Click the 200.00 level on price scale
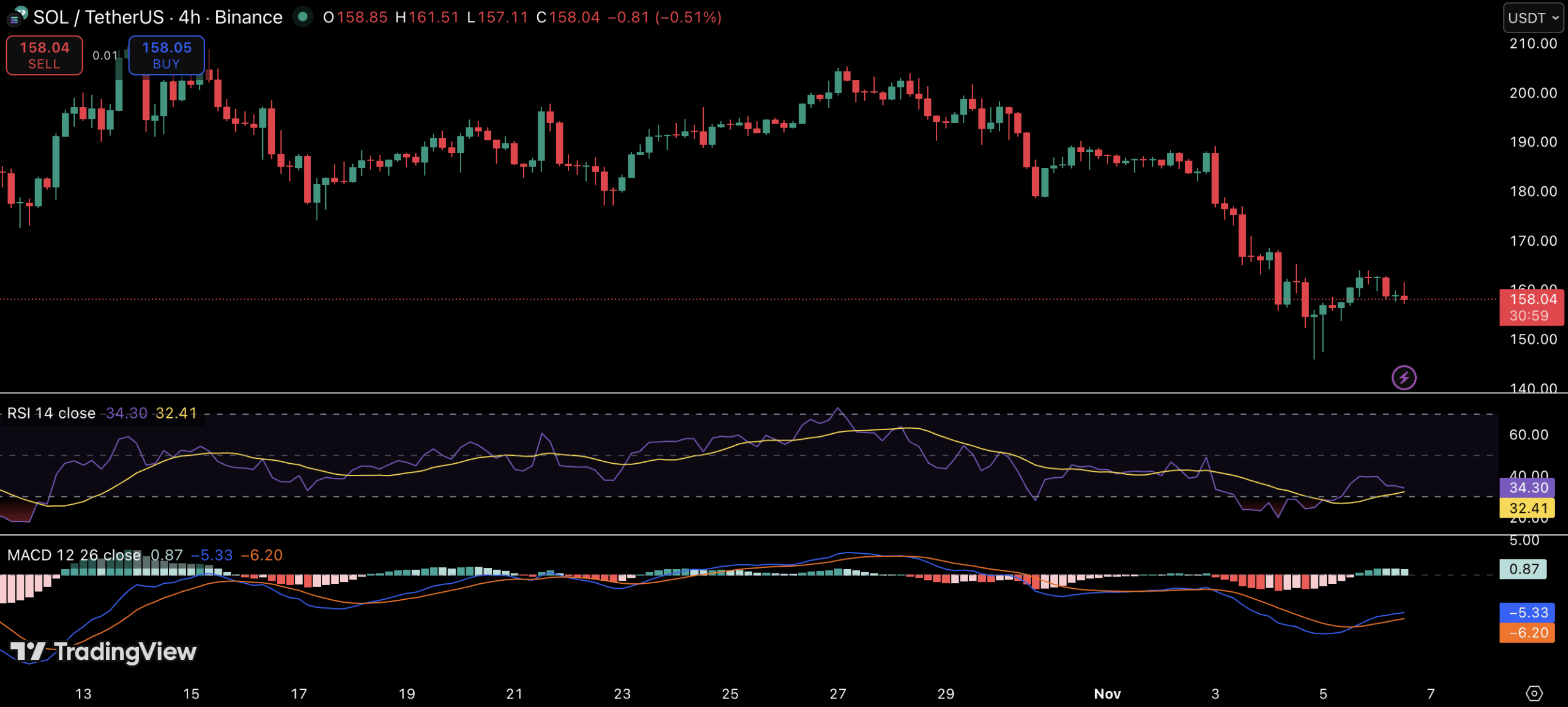Image resolution: width=1568 pixels, height=707 pixels. coord(1532,93)
